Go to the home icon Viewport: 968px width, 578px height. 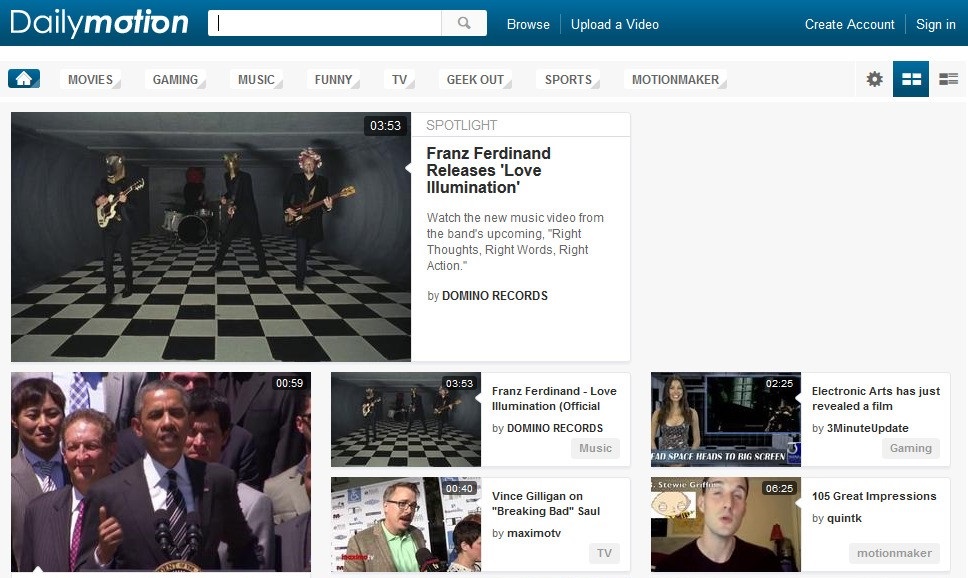coord(24,78)
